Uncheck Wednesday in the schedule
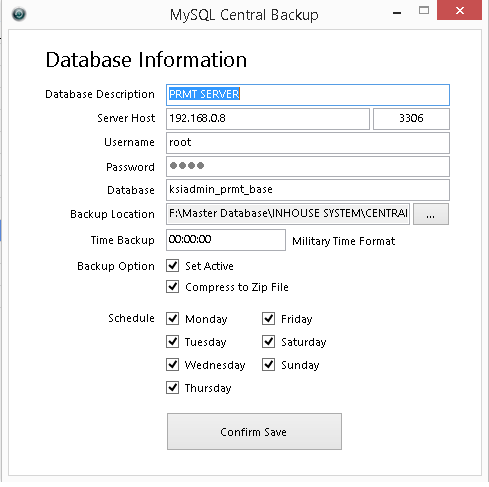This screenshot has height=487, width=489. pos(173,364)
